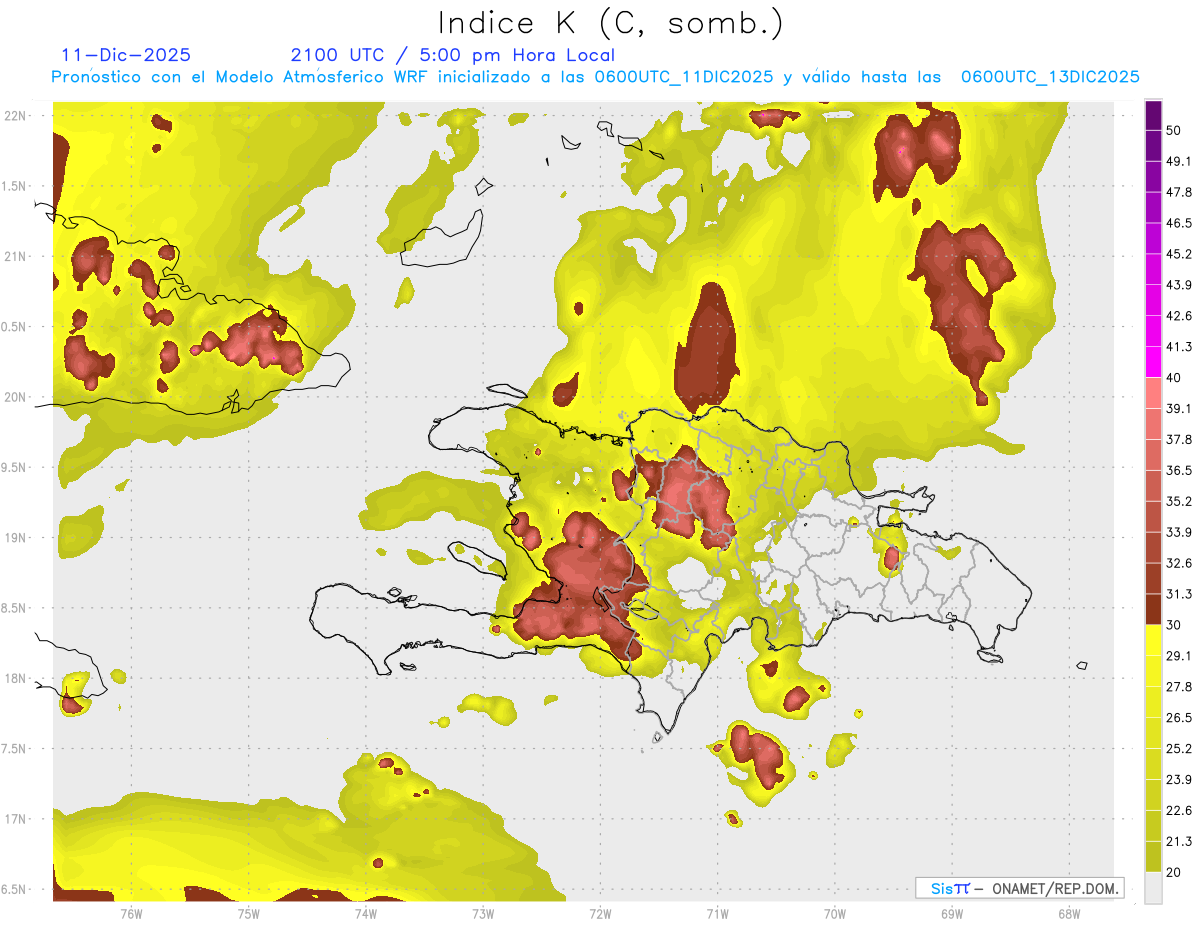Click the colorbar value 26.5

point(1179,718)
